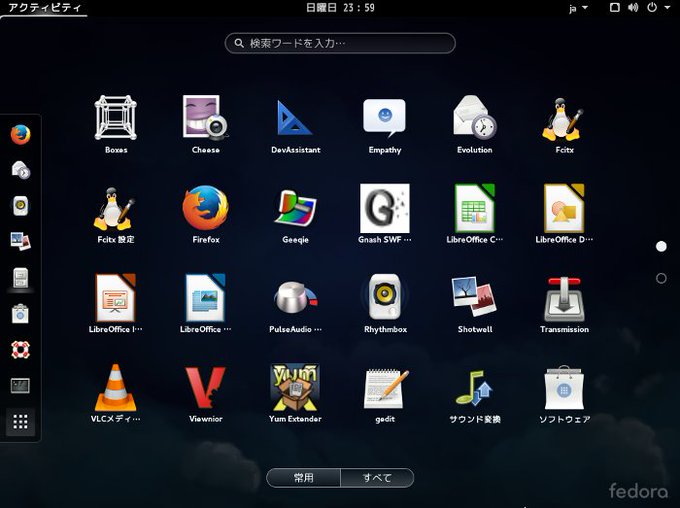Screen dimensions: 680x508
Task: Open the clock and calendar menu
Action: [x=340, y=8]
